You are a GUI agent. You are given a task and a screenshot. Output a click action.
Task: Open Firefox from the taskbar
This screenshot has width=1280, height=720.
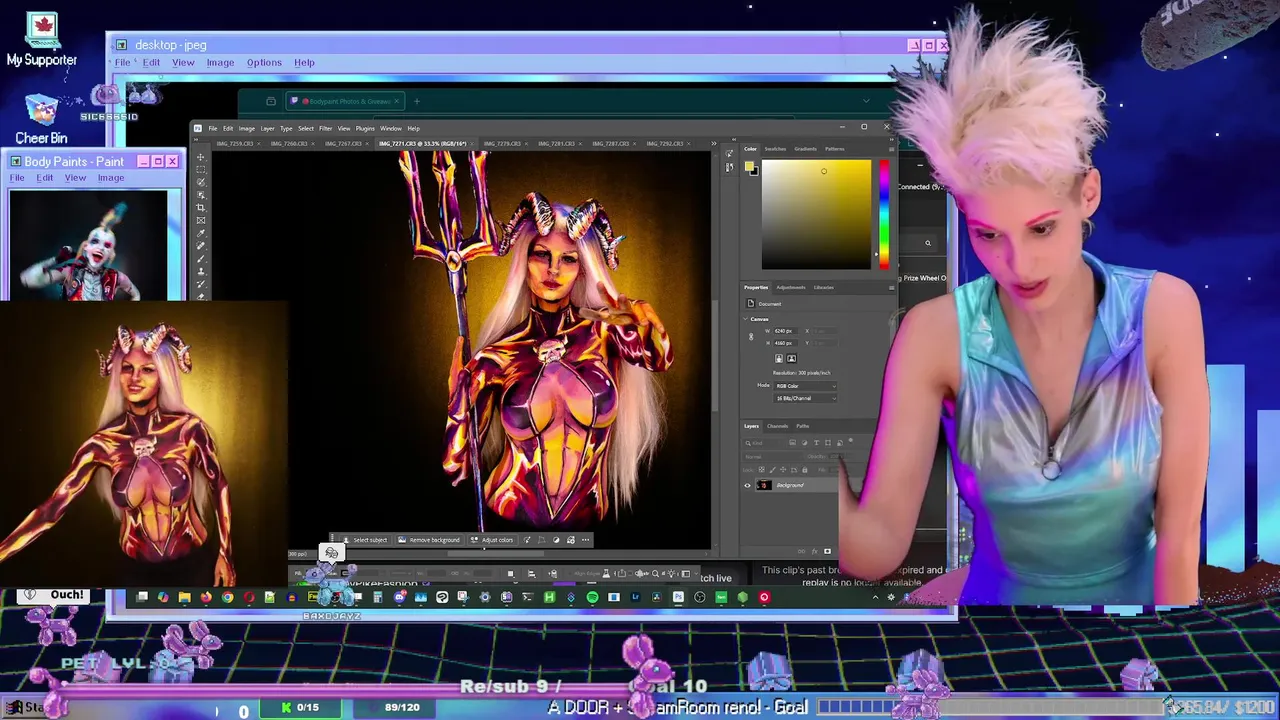pyautogui.click(x=206, y=597)
